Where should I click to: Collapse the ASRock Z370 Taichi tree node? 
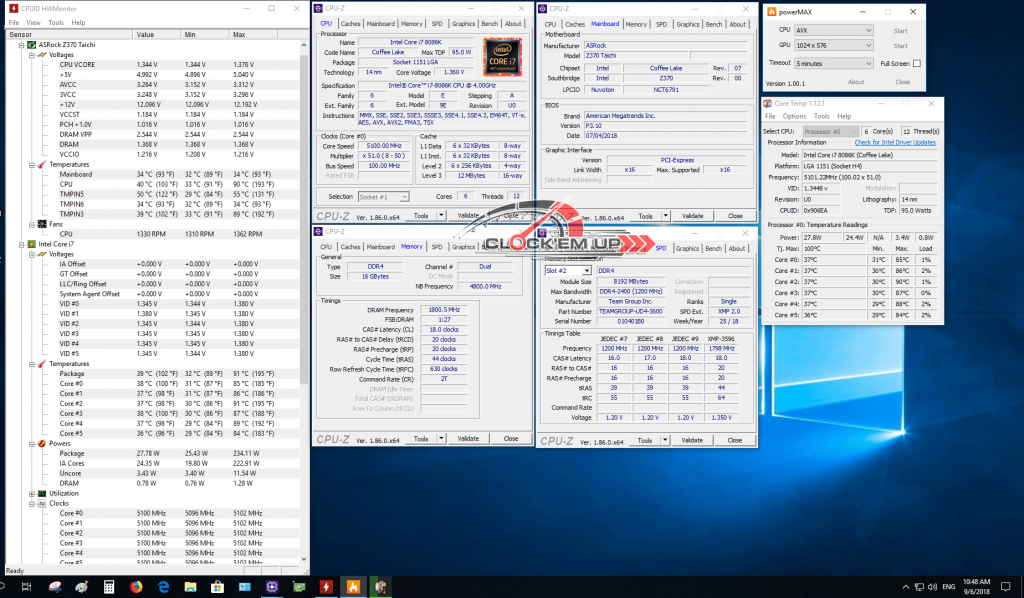[x=22, y=45]
